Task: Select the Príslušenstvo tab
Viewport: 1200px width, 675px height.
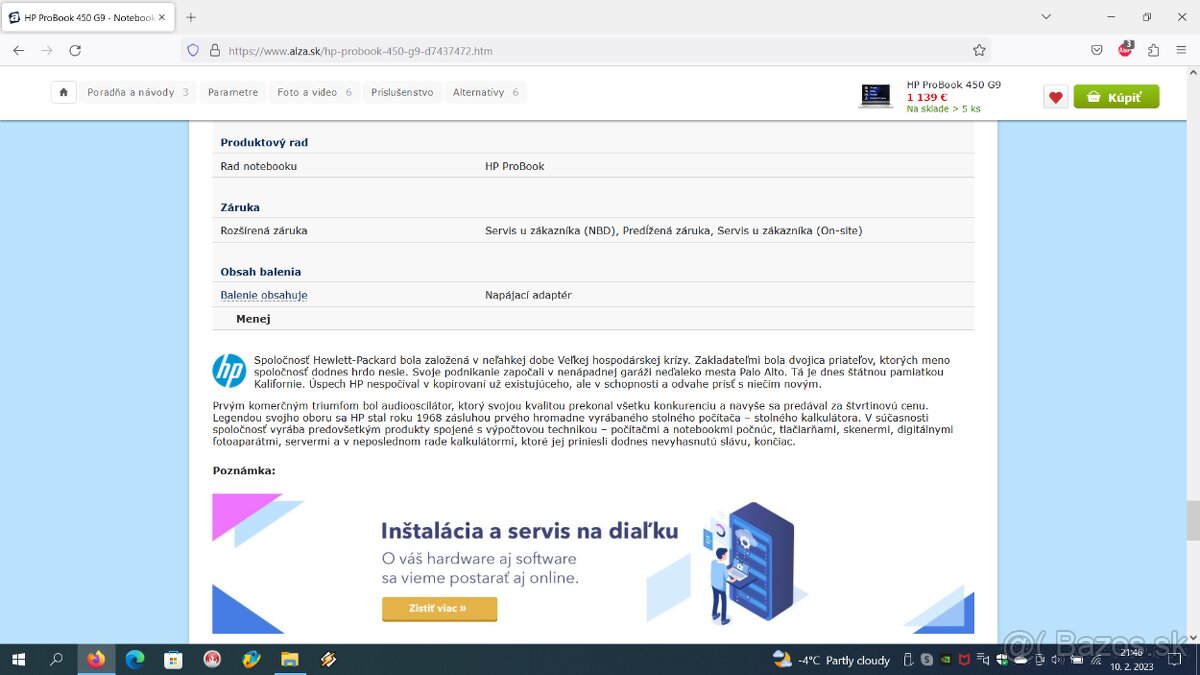Action: (x=402, y=92)
